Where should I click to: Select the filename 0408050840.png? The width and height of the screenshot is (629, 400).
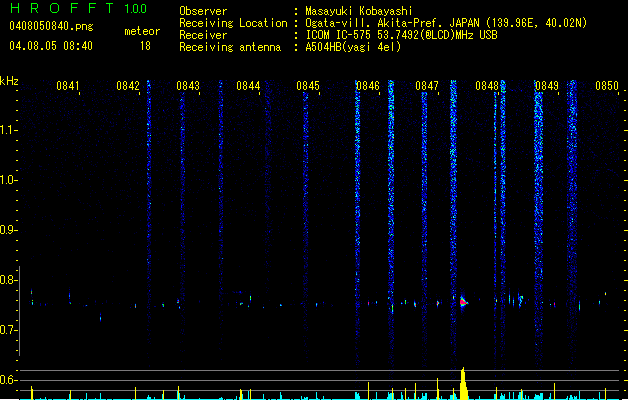51,26
